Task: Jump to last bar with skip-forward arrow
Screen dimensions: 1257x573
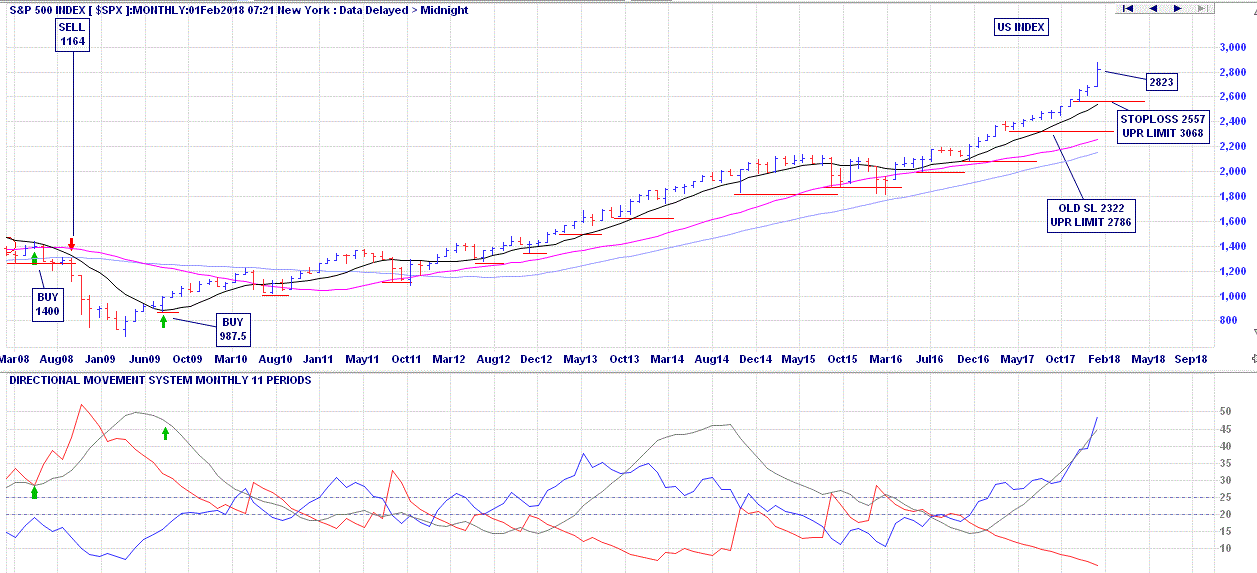Action: (x=1202, y=9)
